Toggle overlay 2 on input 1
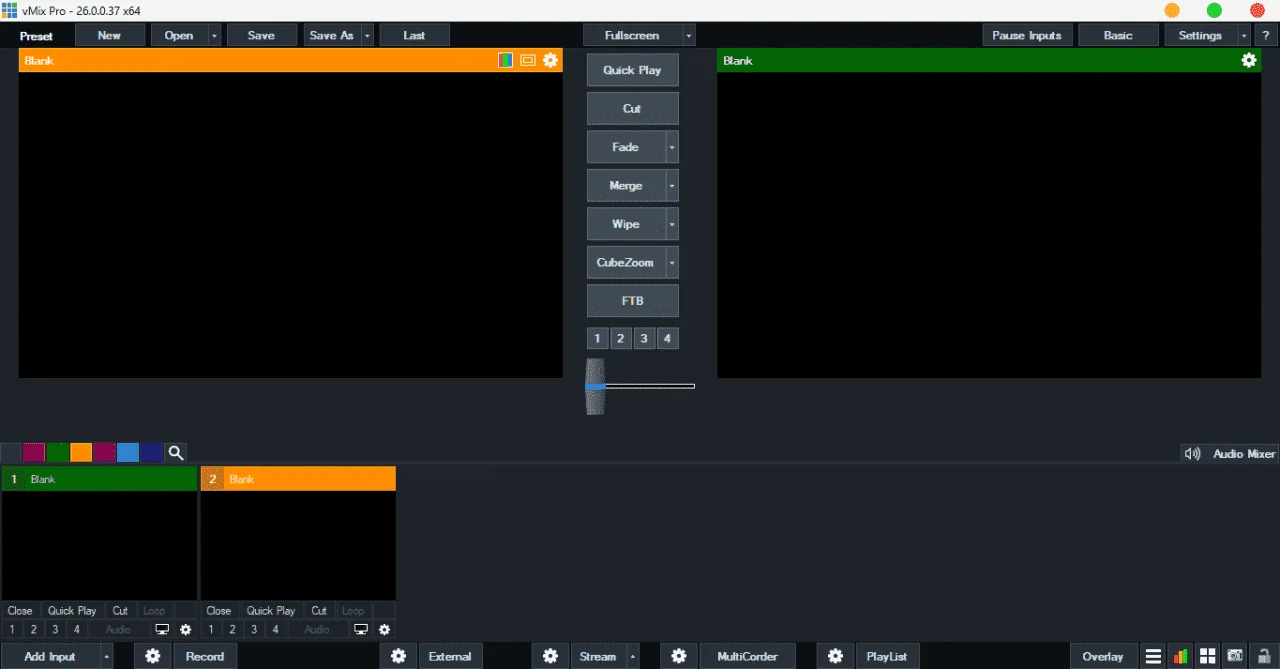This screenshot has width=1280, height=669. click(x=33, y=630)
